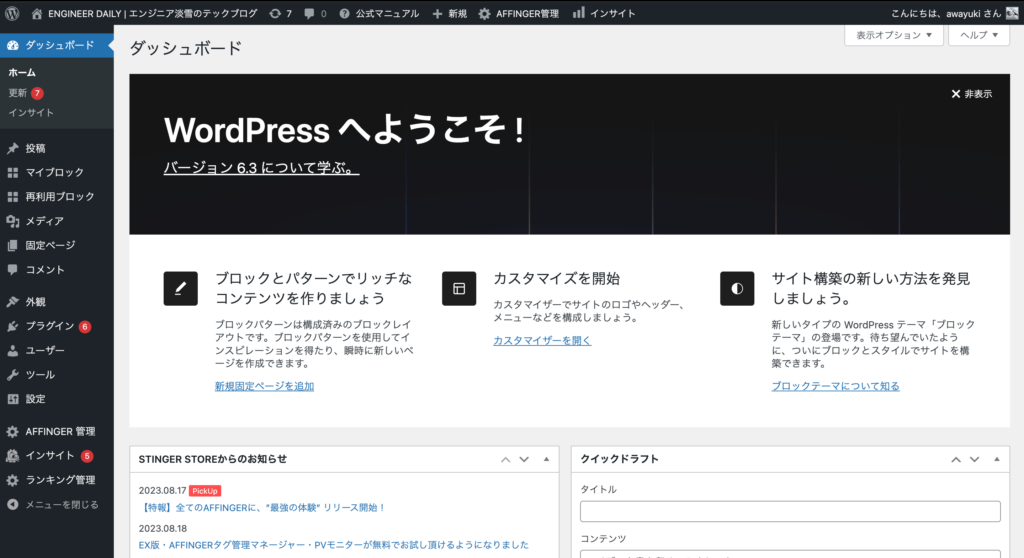Open 外観 brush icon in sidebar

pos(12,302)
